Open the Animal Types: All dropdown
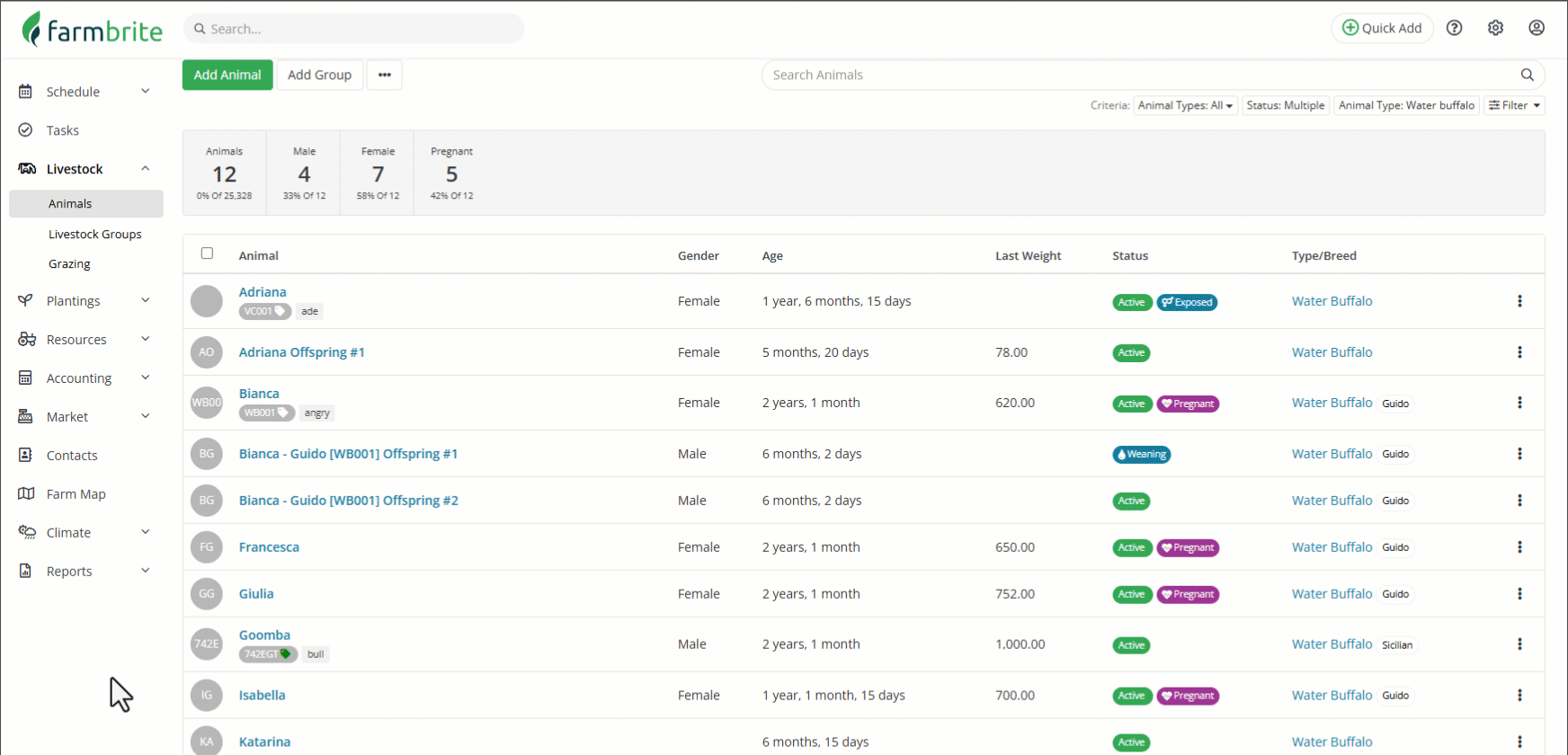This screenshot has width=1568, height=755. pos(1185,105)
